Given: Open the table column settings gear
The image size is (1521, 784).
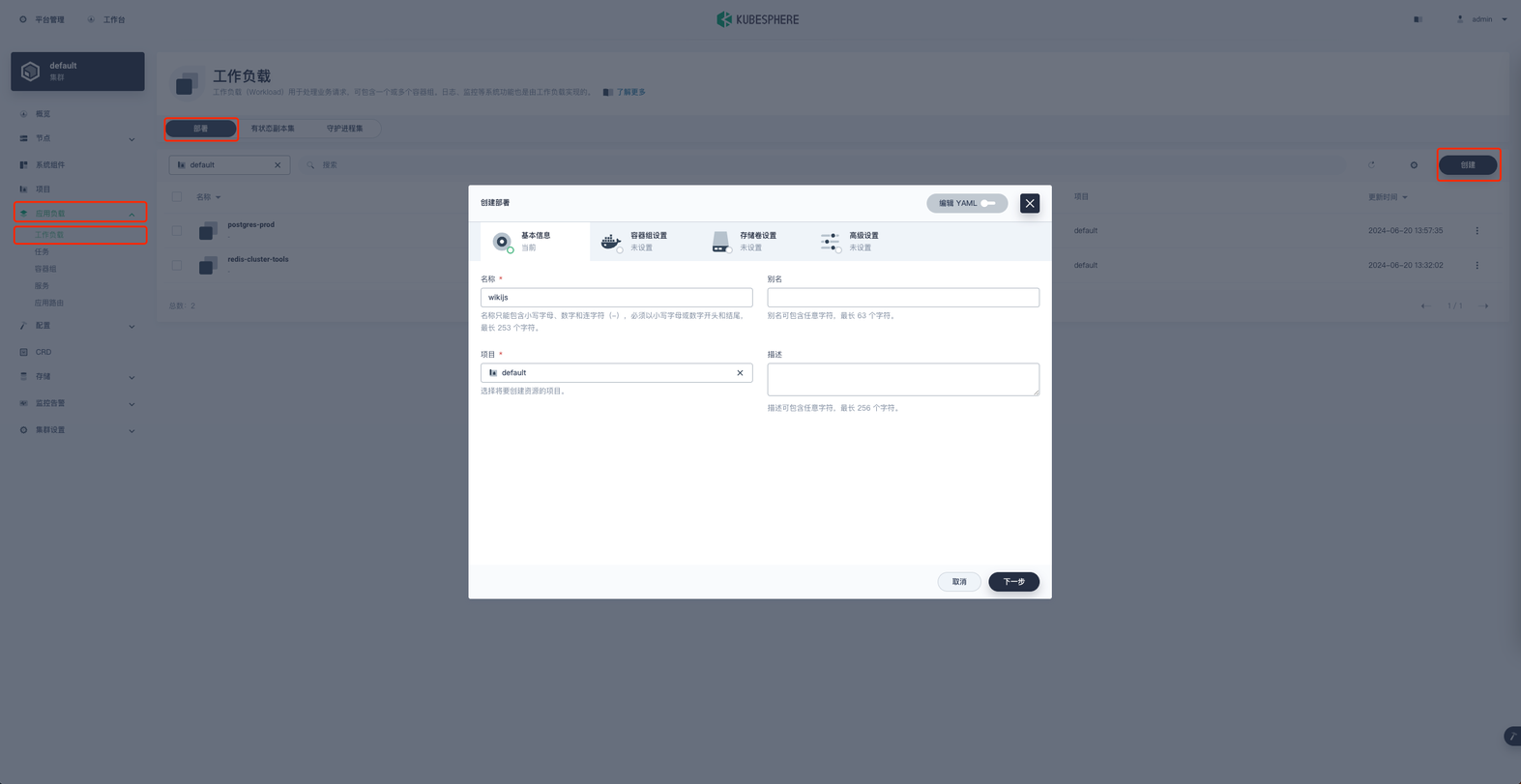Looking at the screenshot, I should pos(1414,165).
